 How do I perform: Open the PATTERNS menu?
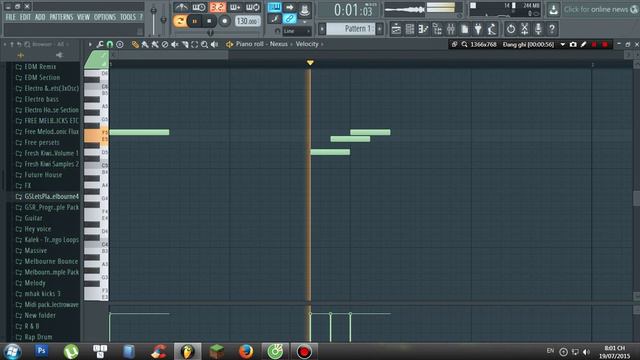[61, 17]
